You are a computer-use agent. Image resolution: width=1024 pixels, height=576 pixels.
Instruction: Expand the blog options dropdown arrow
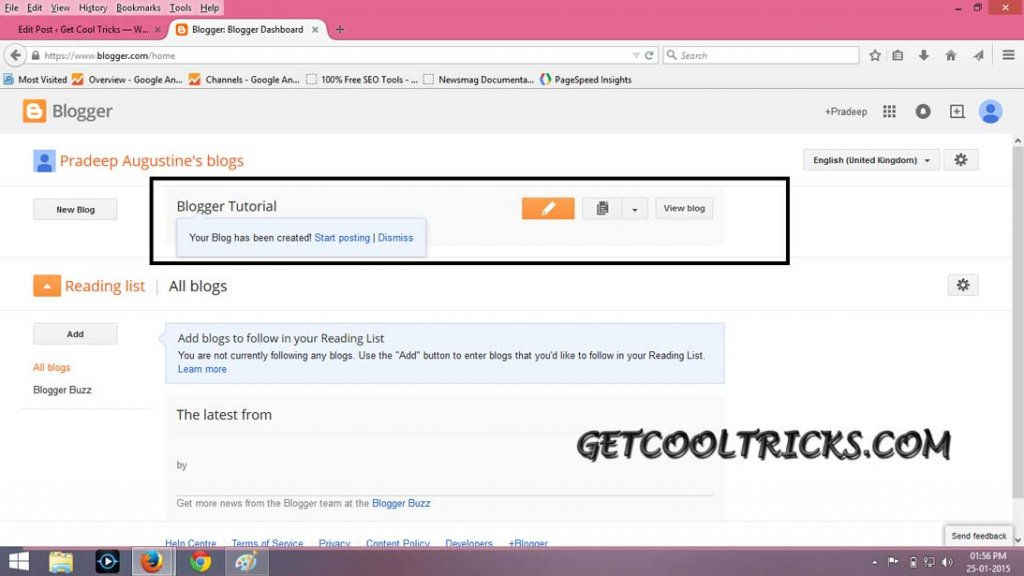(x=635, y=208)
